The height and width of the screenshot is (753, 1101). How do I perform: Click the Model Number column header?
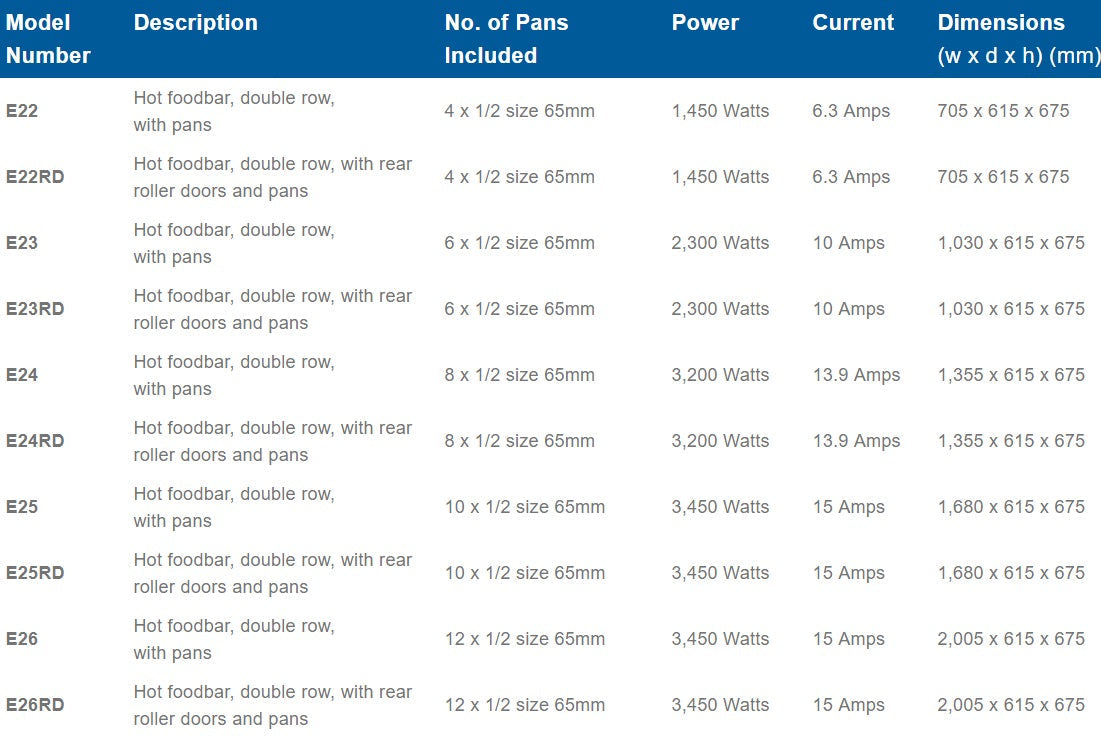48,39
